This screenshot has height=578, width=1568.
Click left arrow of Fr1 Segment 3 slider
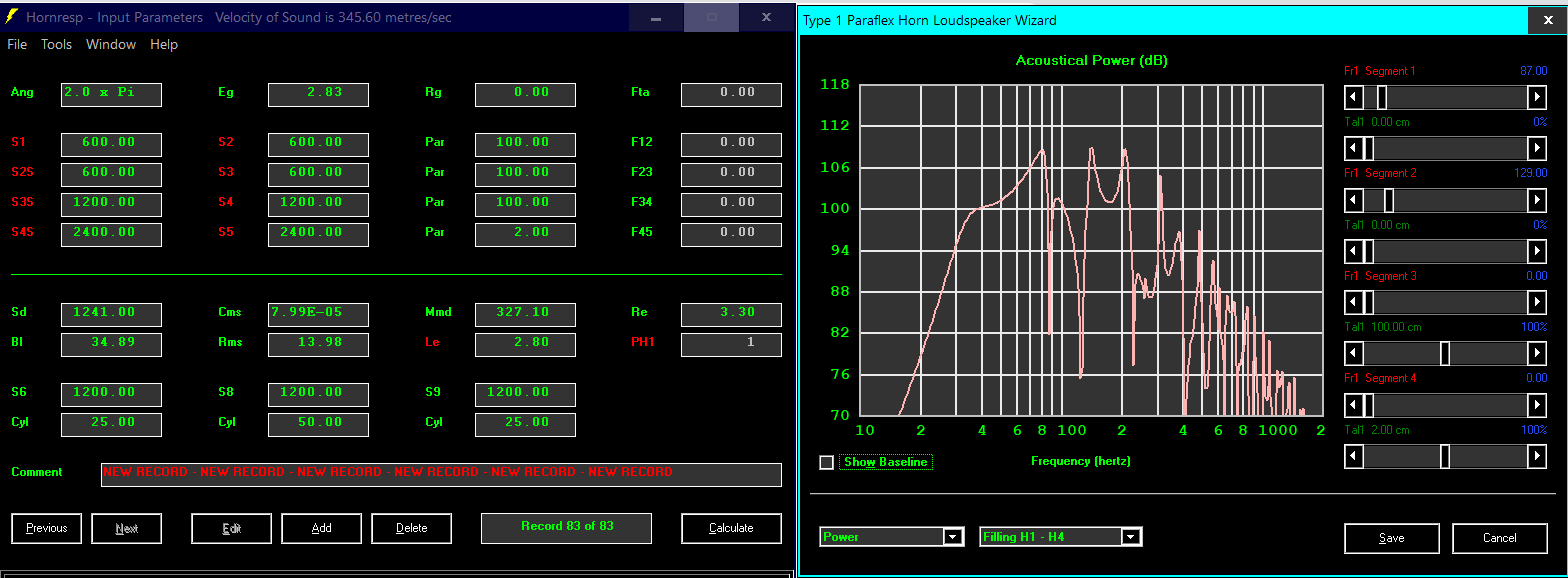(x=1354, y=302)
